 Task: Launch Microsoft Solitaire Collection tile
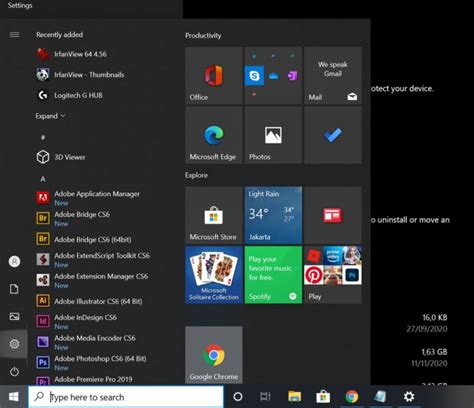tap(214, 275)
